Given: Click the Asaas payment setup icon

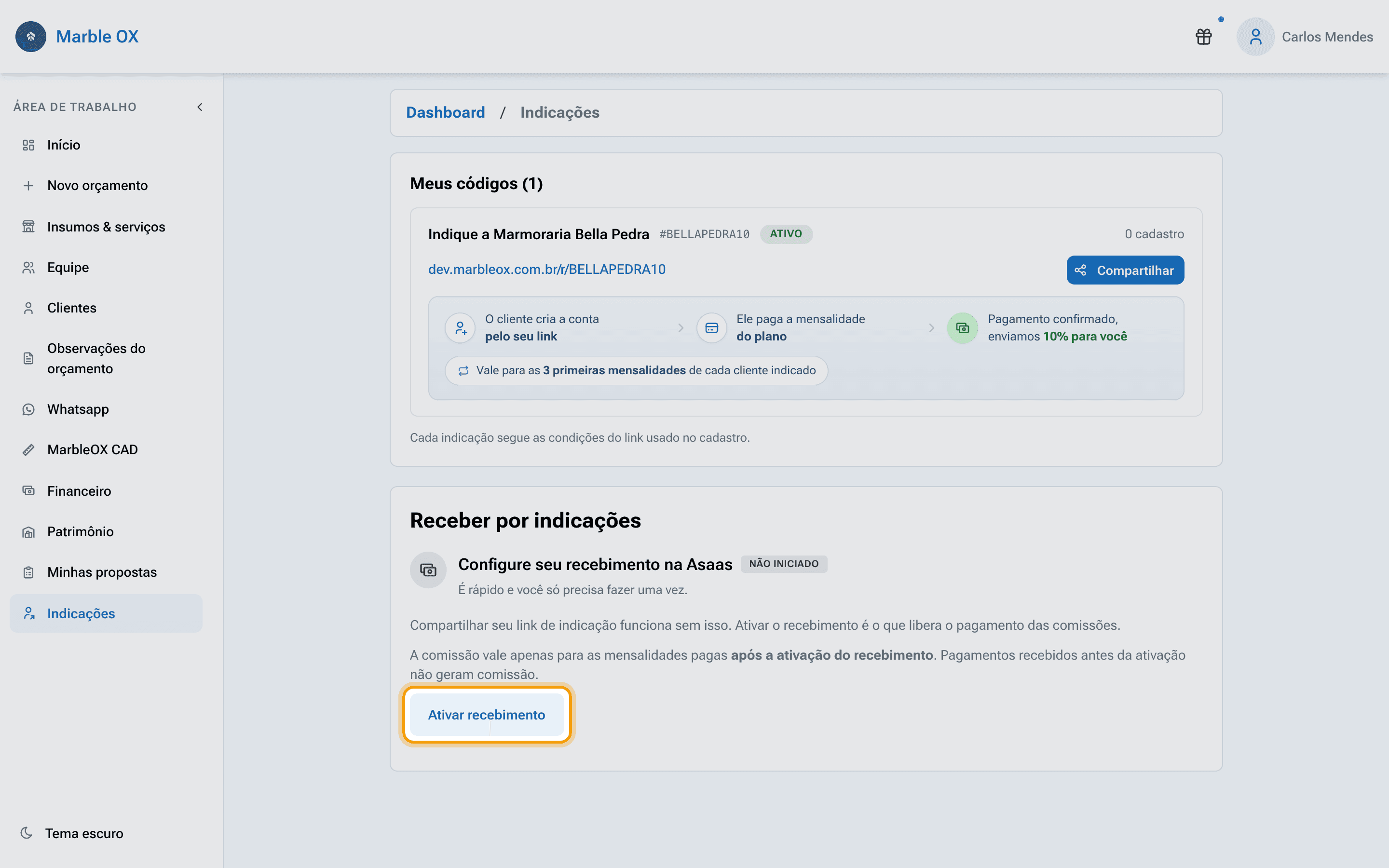Looking at the screenshot, I should tap(428, 570).
